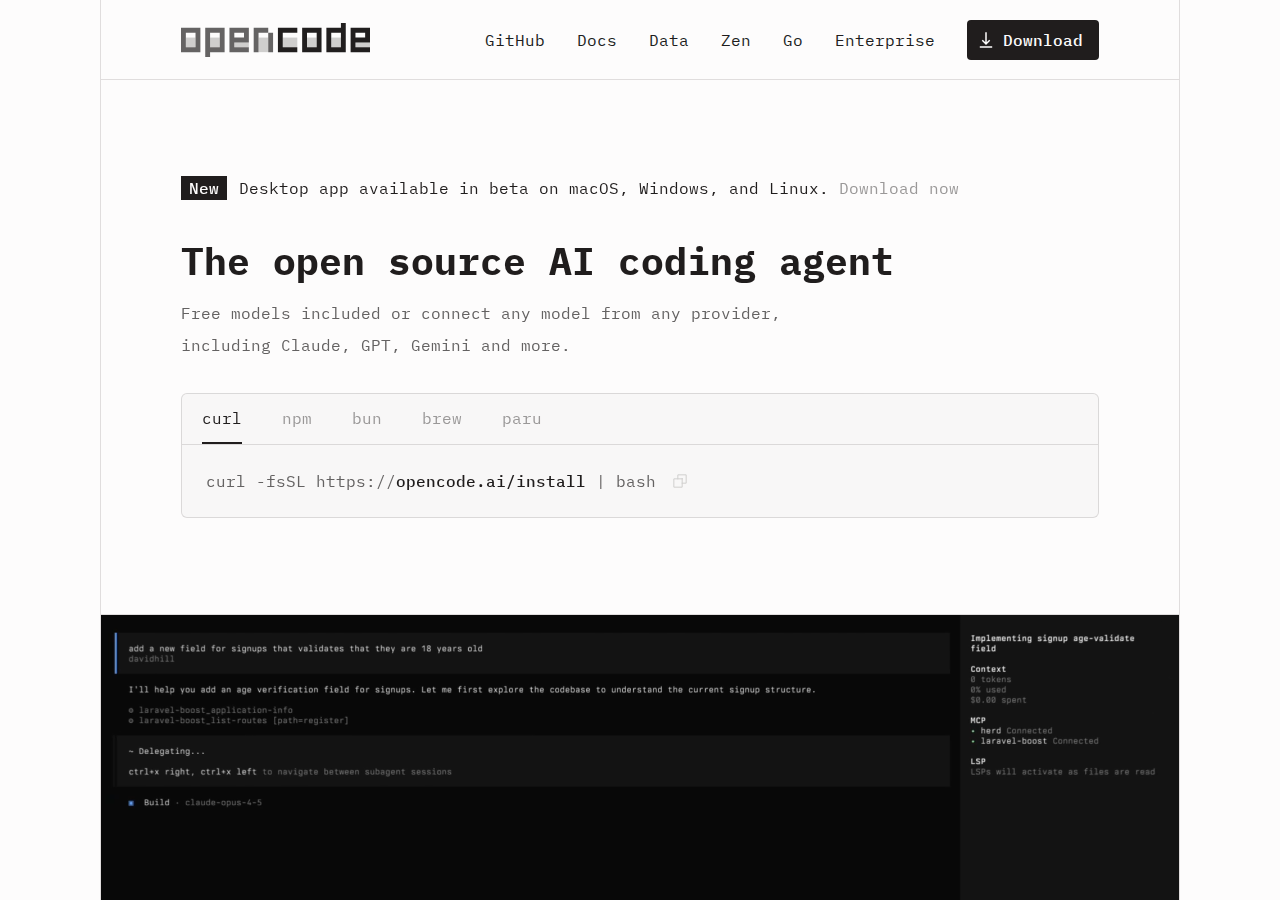1280x900 pixels.
Task: Open the Docs navigation link
Action: (597, 40)
